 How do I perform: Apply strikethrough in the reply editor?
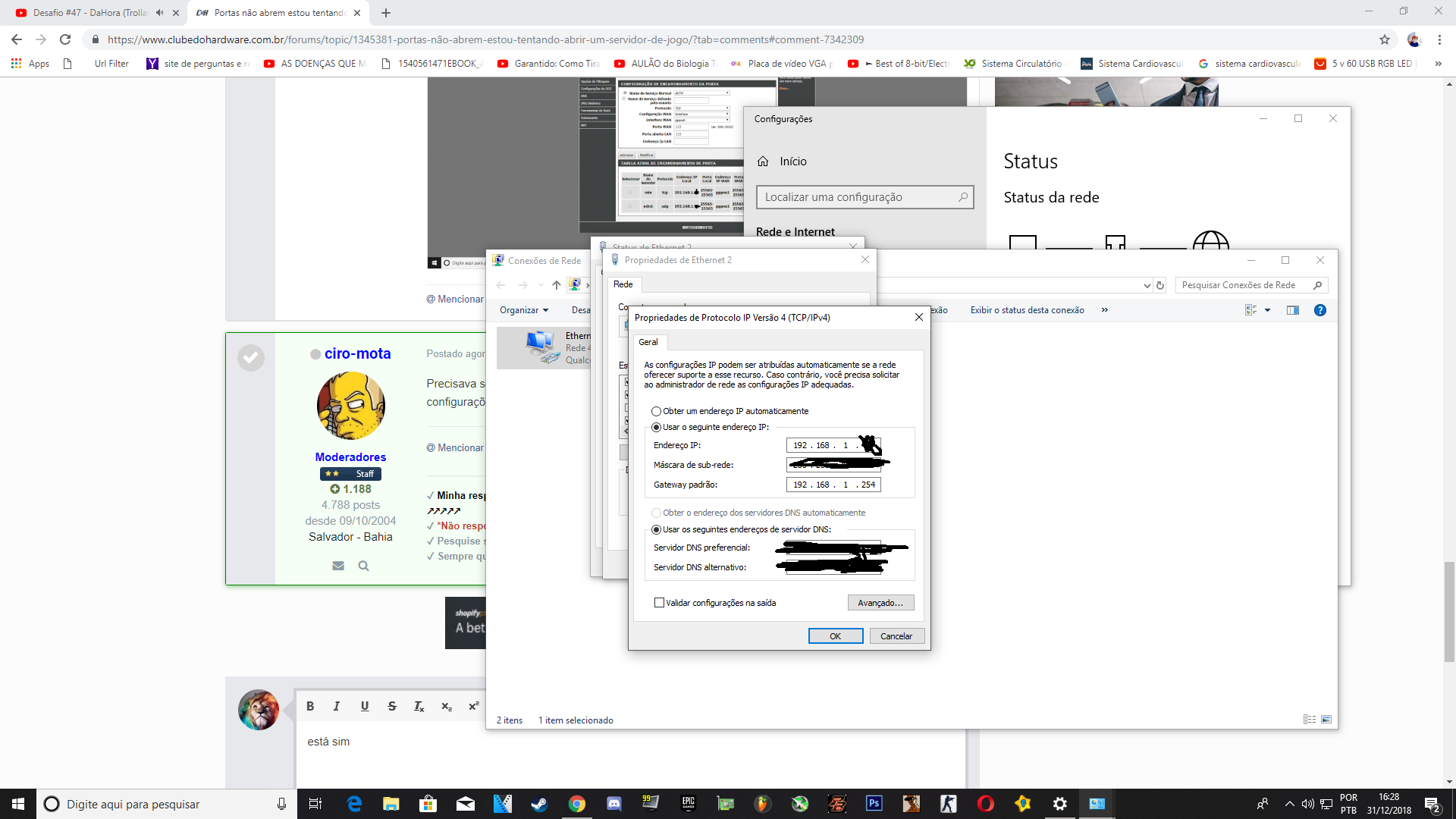[392, 706]
